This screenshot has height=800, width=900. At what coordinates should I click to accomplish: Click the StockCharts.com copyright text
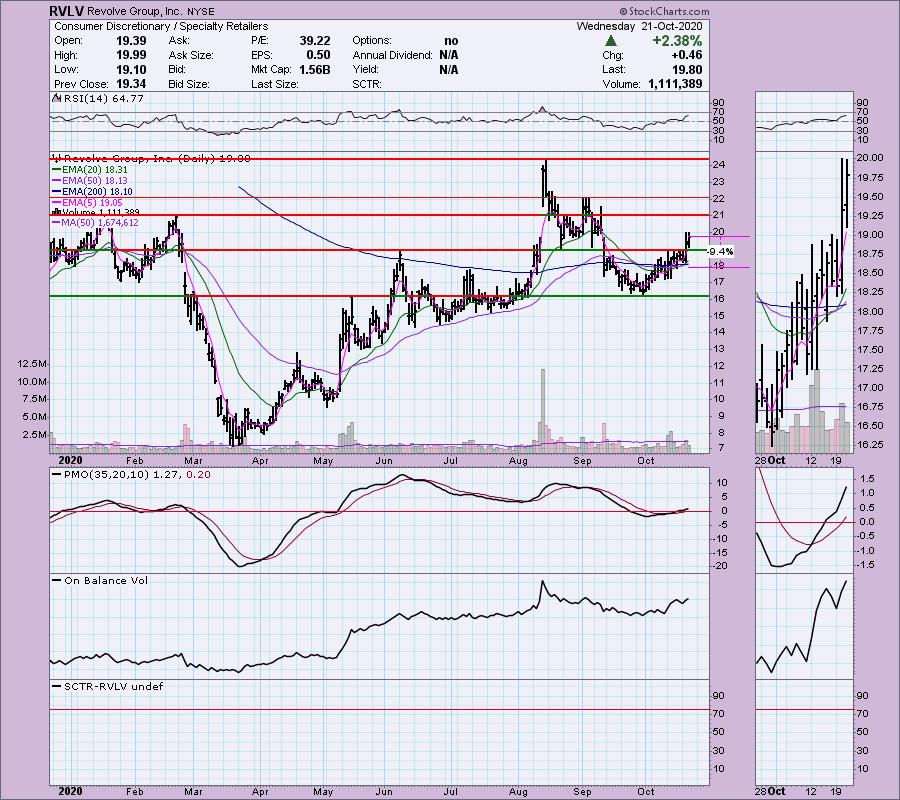tap(664, 11)
